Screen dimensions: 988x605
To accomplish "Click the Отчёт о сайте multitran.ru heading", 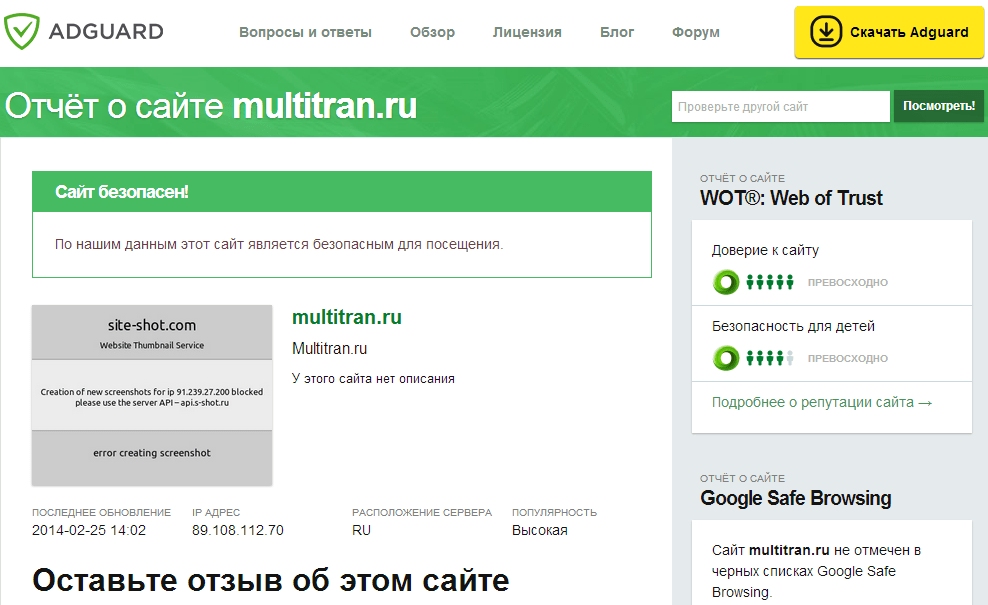I will [210, 105].
